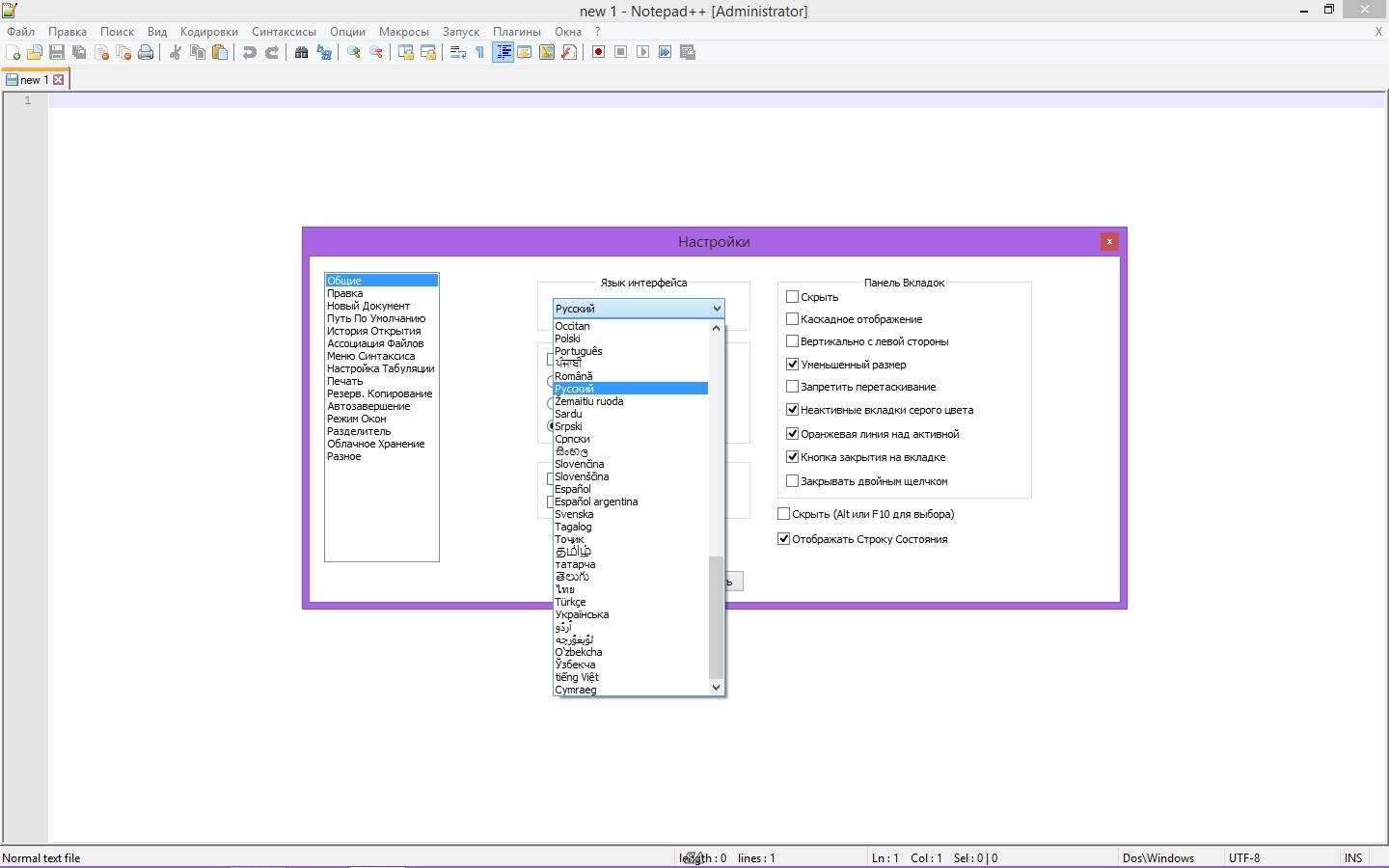Click the Undo arrow icon
Screen dimensions: 1389x868
tap(250, 52)
